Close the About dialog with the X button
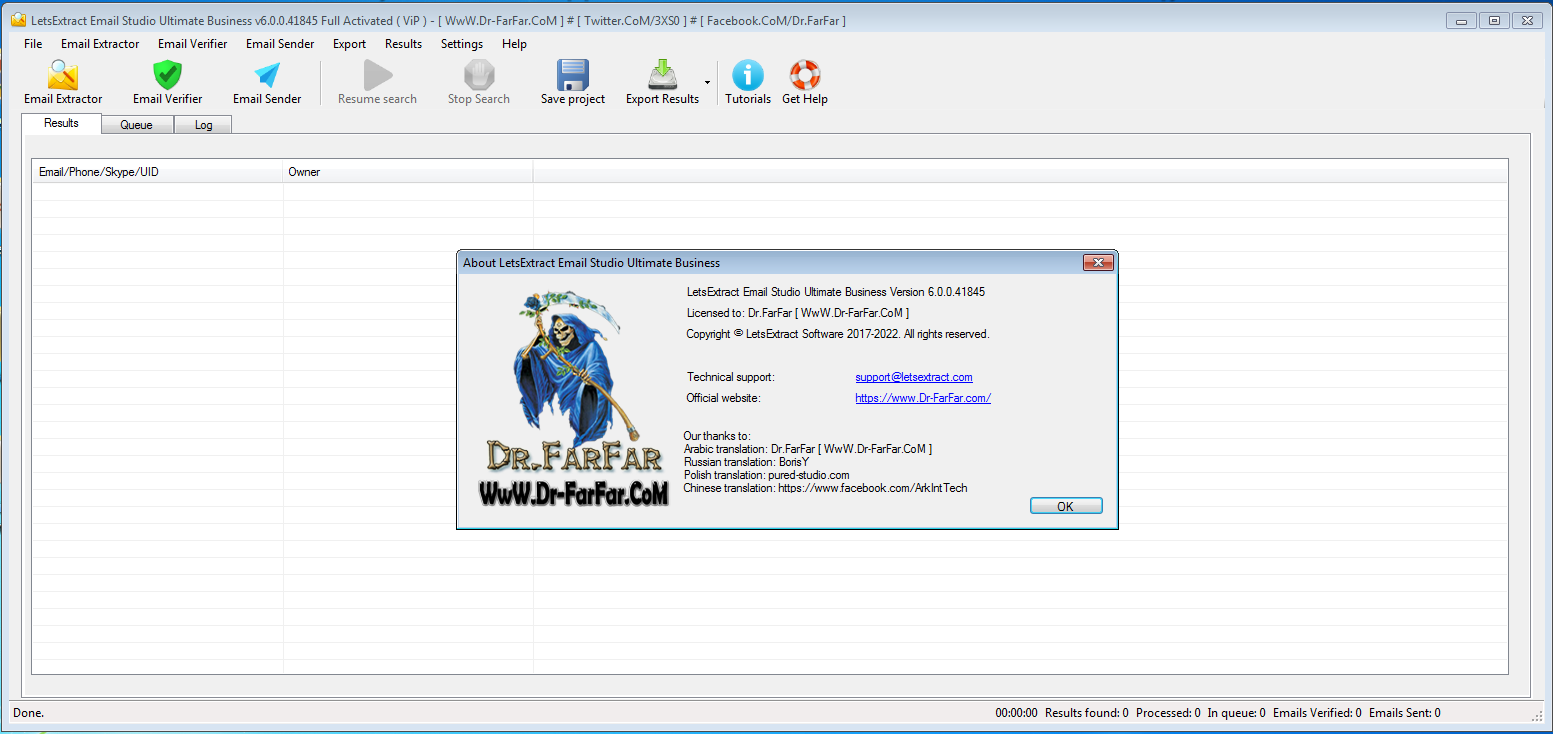This screenshot has width=1553, height=734. [1097, 263]
